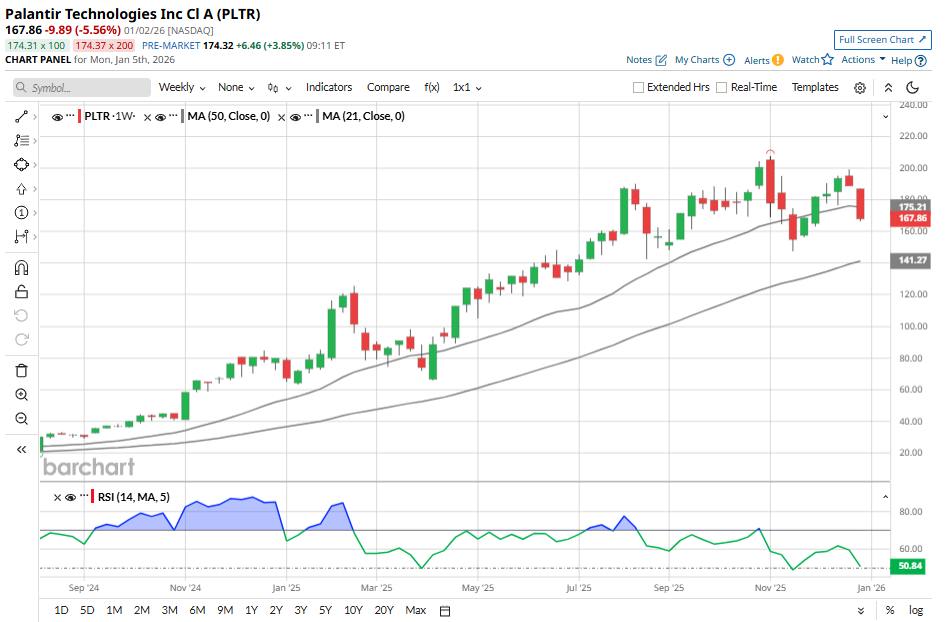Open the Fibonacci and text annotation tool
948x622 pixels.
(21, 140)
